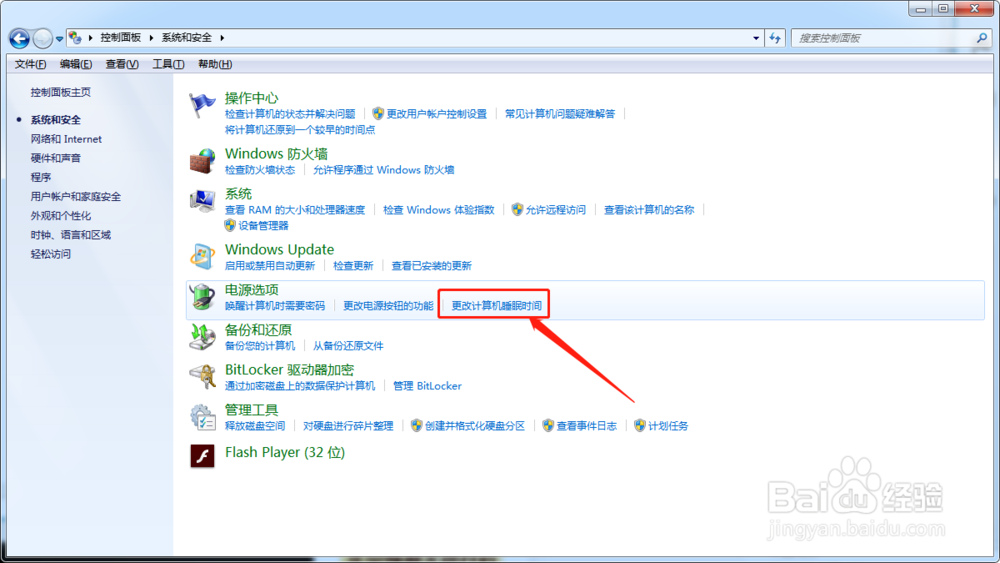Click 将计算机还原到一个较早的时间点 link

[x=300, y=130]
